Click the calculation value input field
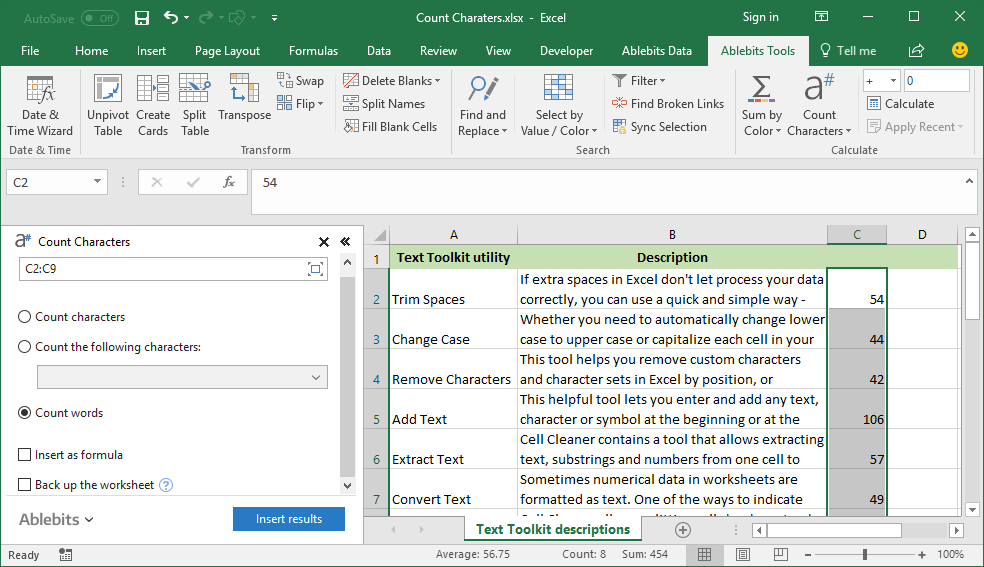984x567 pixels. coord(936,81)
